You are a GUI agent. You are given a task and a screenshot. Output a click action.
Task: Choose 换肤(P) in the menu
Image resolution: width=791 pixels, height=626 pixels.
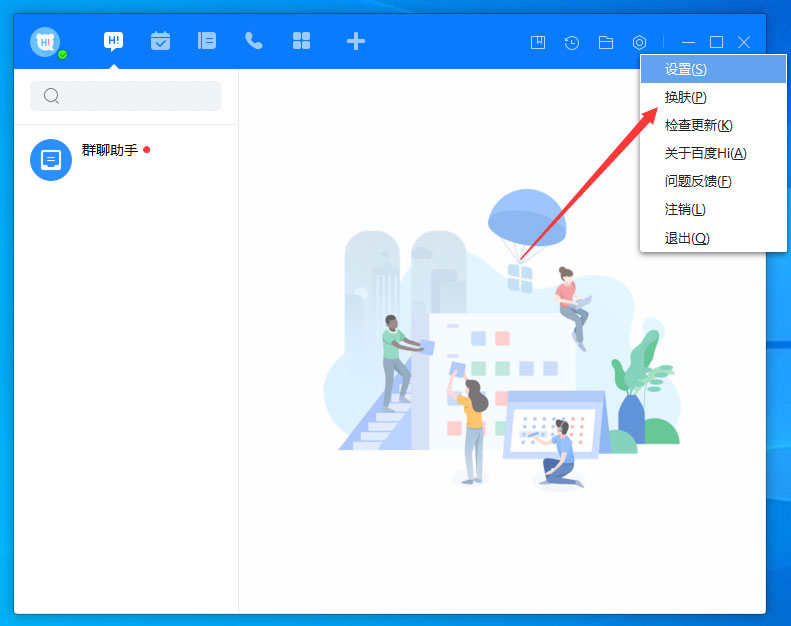click(686, 97)
